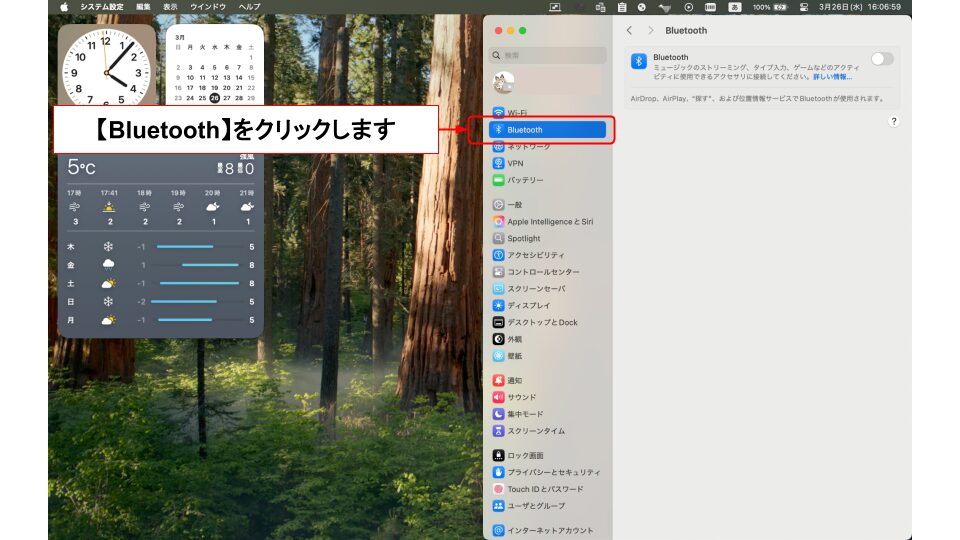
Task: Open the 編集 menu
Action: [x=144, y=7]
